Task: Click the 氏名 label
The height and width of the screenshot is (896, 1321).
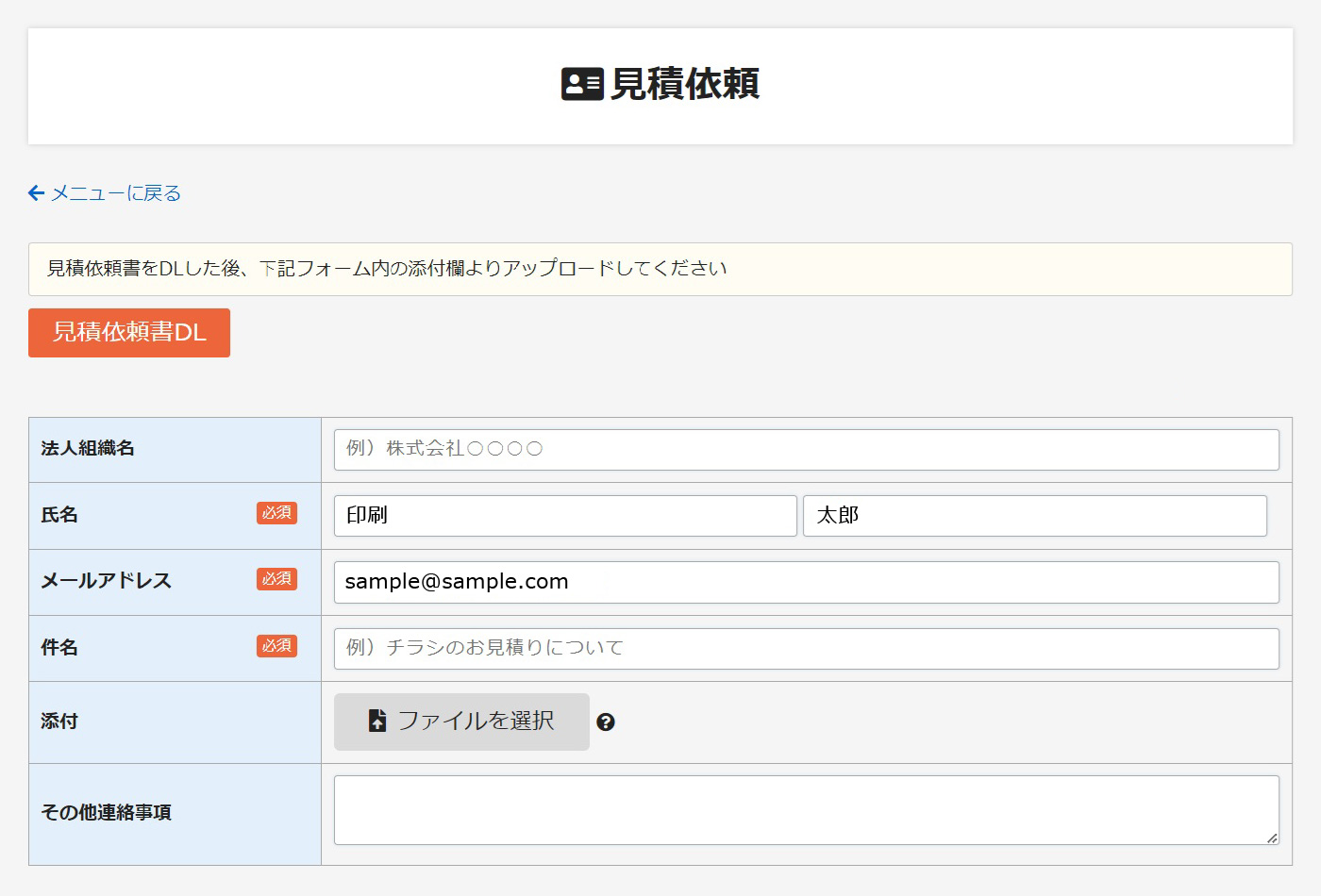Action: 59,515
